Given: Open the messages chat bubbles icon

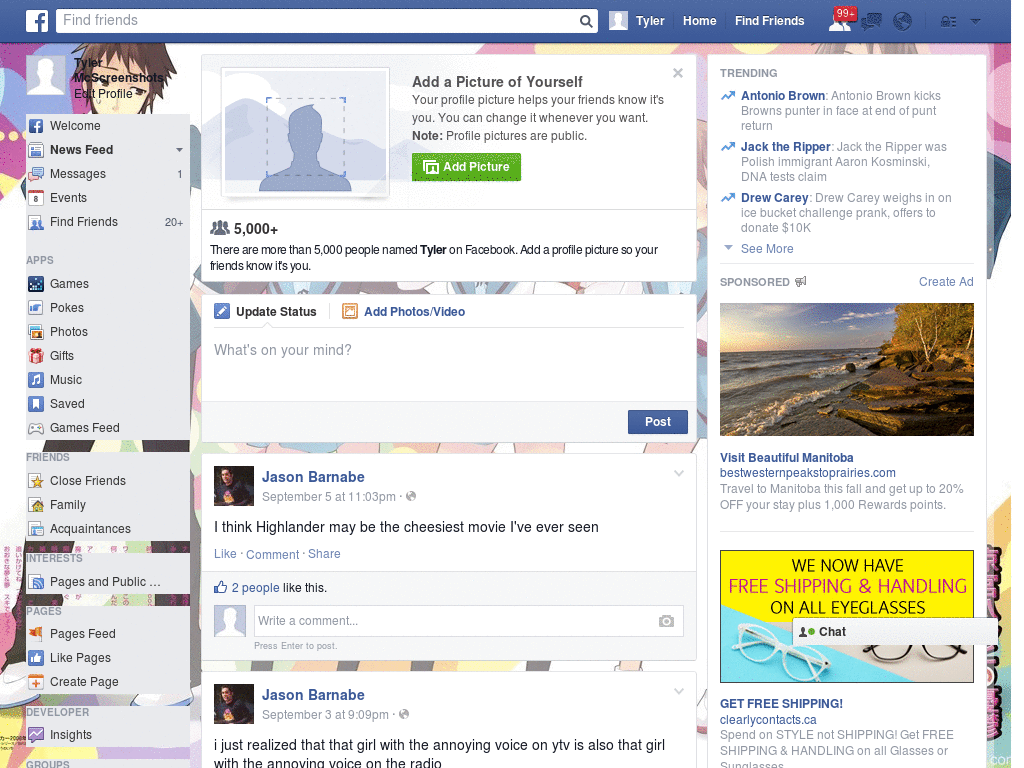Looking at the screenshot, I should 871,22.
